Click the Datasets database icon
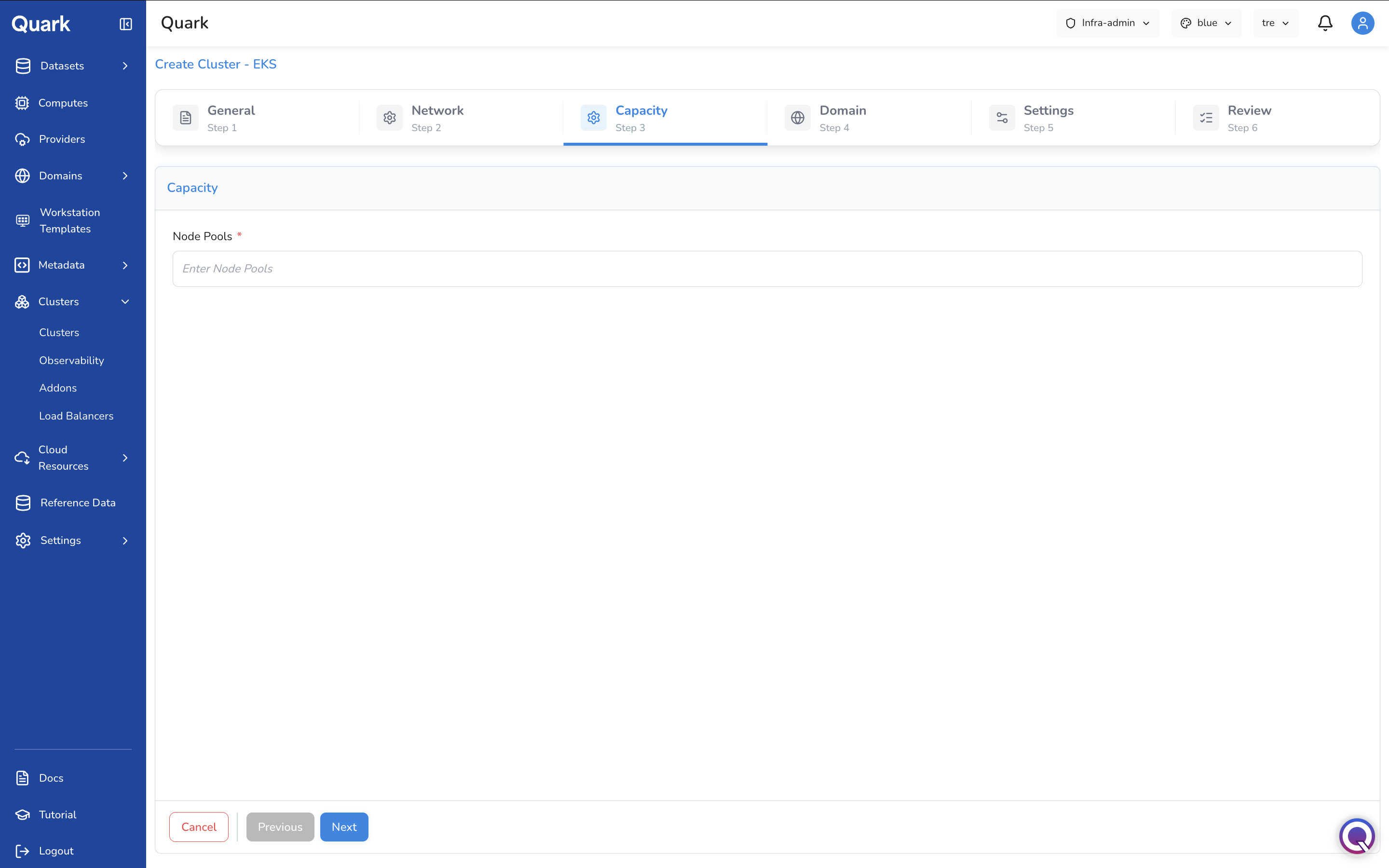The width and height of the screenshot is (1389, 868). tap(23, 66)
